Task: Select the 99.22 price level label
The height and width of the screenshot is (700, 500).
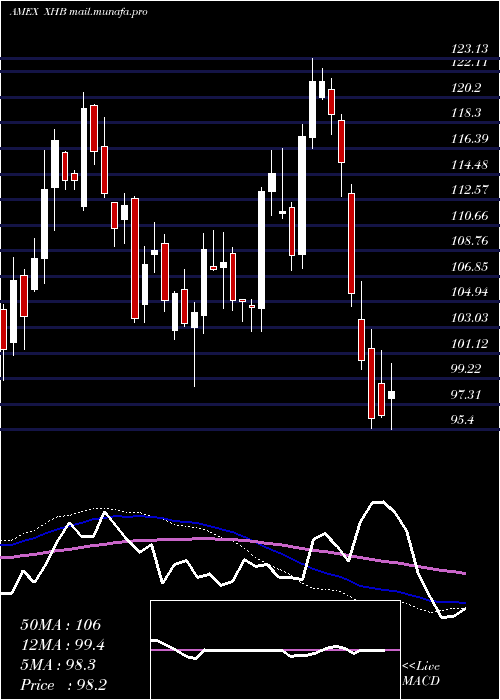Action: [x=466, y=369]
